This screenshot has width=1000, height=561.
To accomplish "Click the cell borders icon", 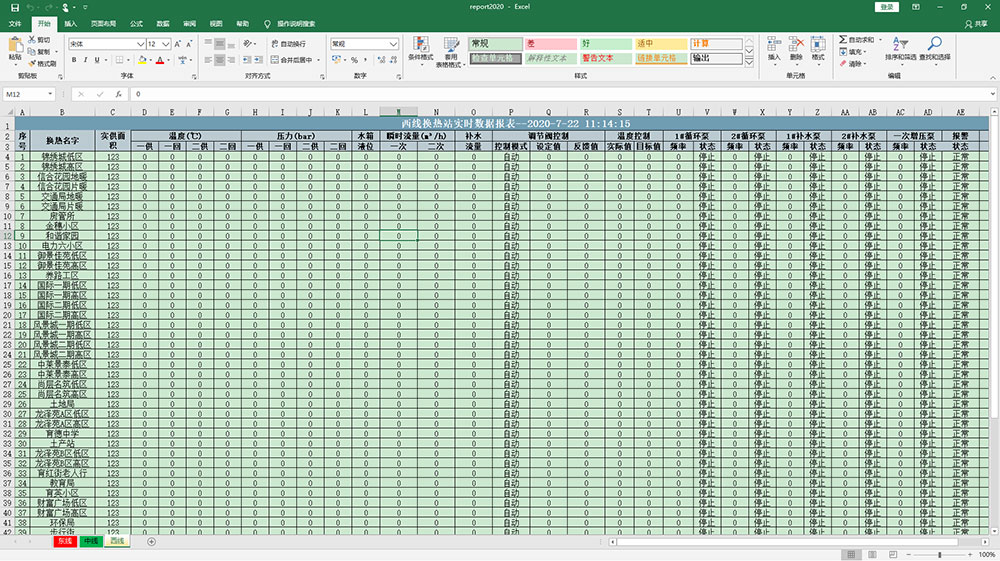I will 119,60.
